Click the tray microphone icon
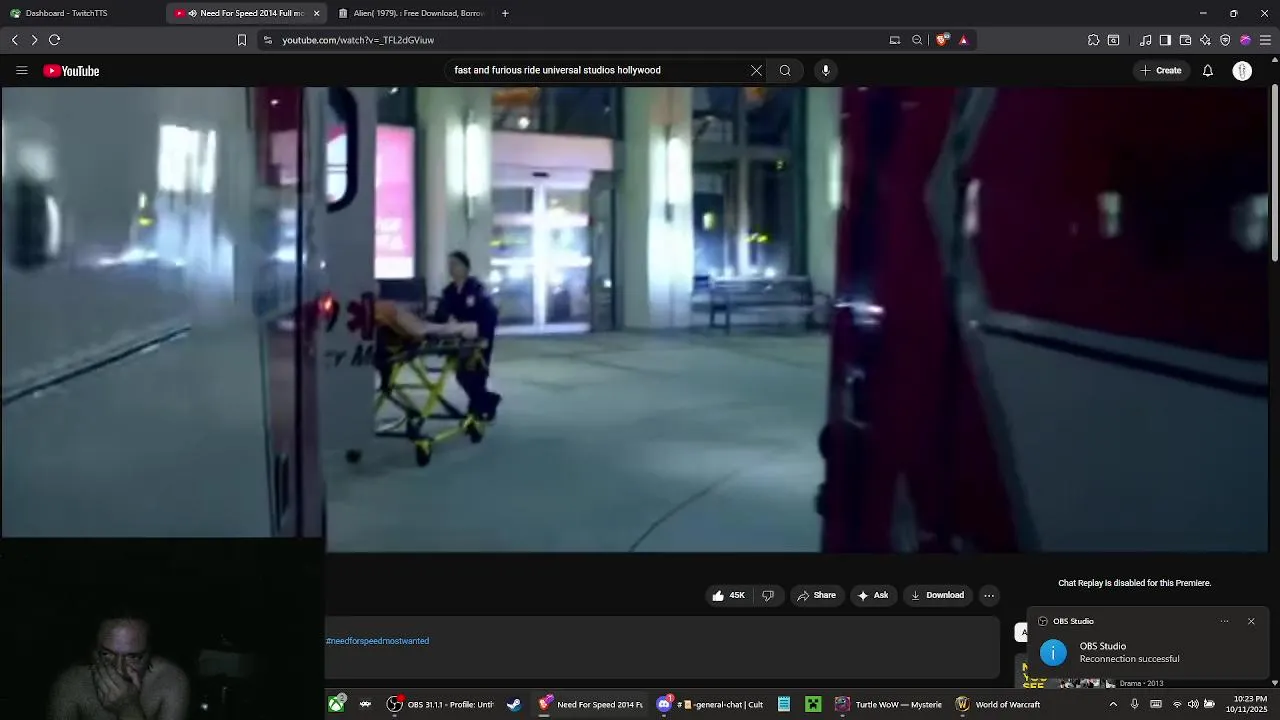1280x720 pixels. coord(1134,704)
